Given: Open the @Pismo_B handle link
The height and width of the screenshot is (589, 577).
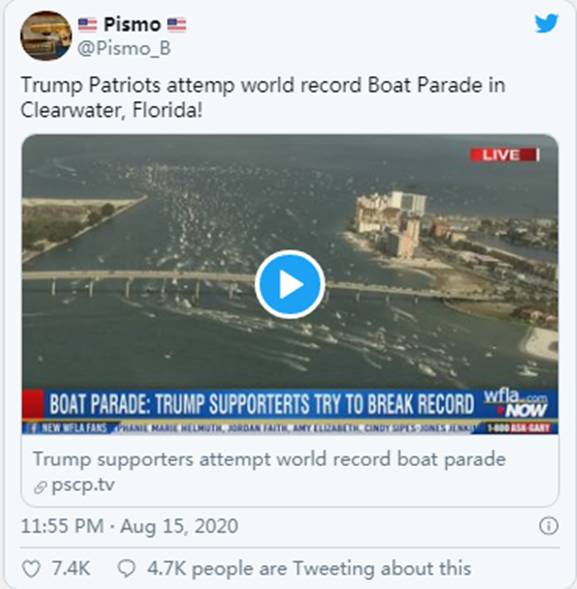Looking at the screenshot, I should pos(124,49).
